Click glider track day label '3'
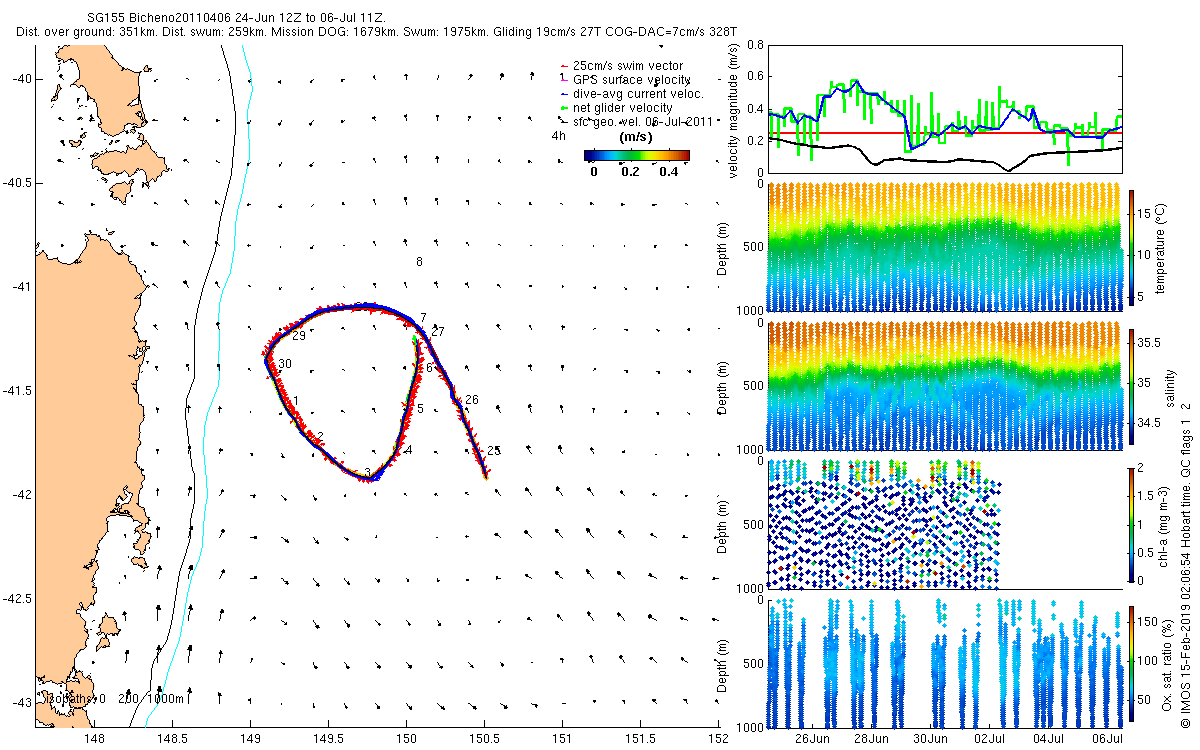Viewport: 1200px width, 750px height. click(x=368, y=472)
